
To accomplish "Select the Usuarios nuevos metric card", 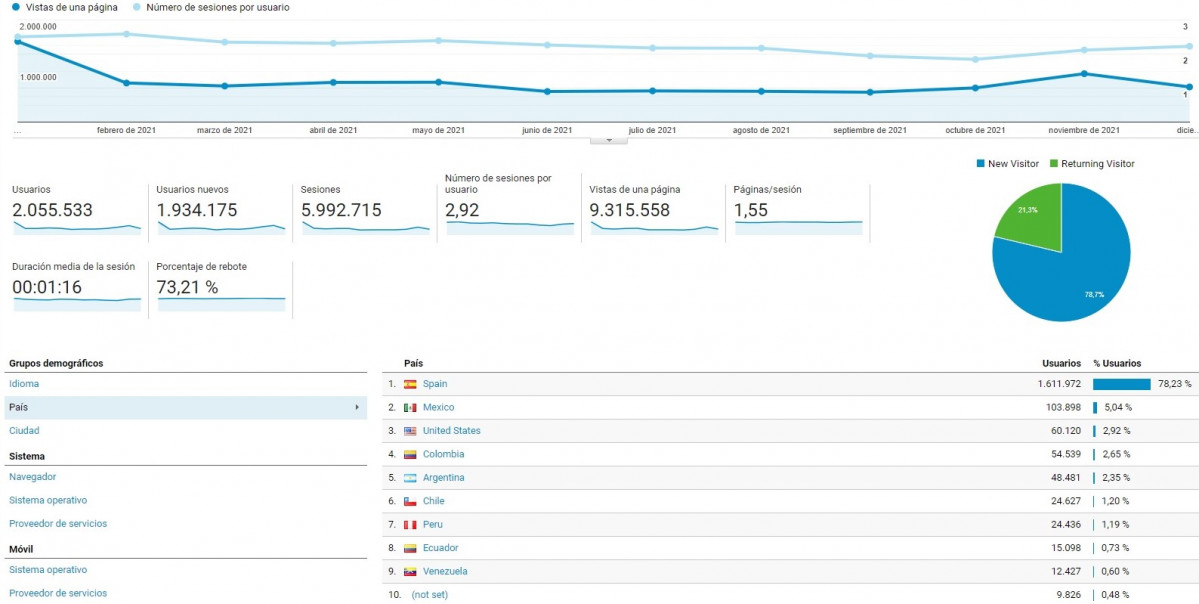I will click(x=221, y=213).
